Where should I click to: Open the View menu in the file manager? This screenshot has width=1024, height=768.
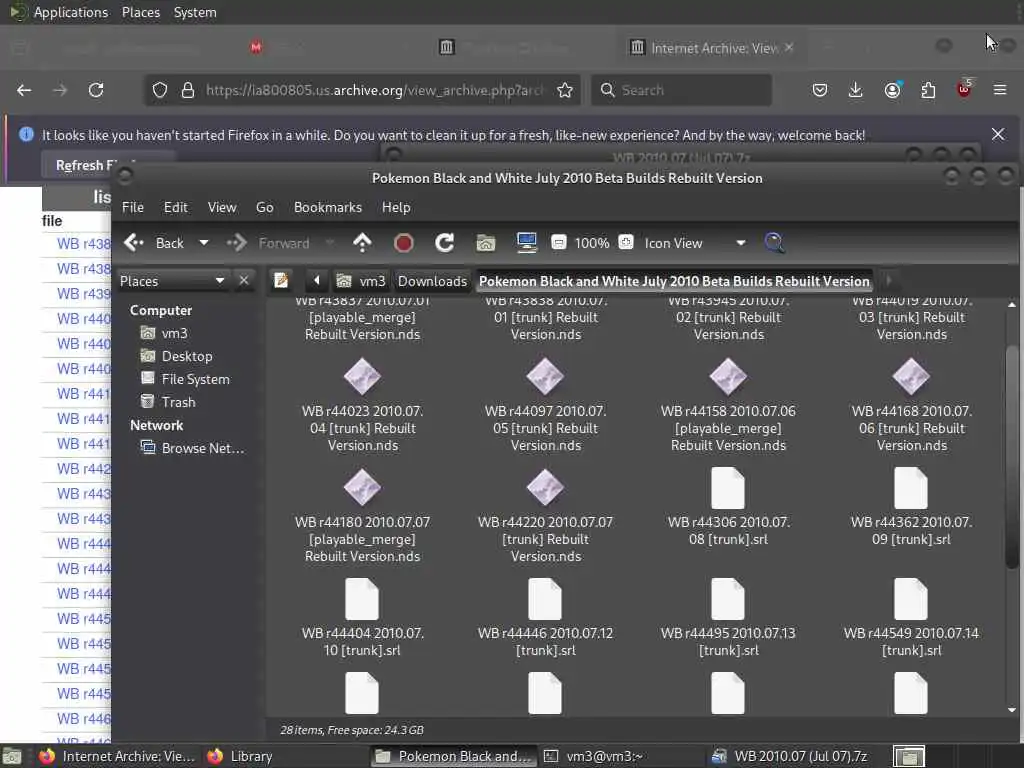coord(222,207)
